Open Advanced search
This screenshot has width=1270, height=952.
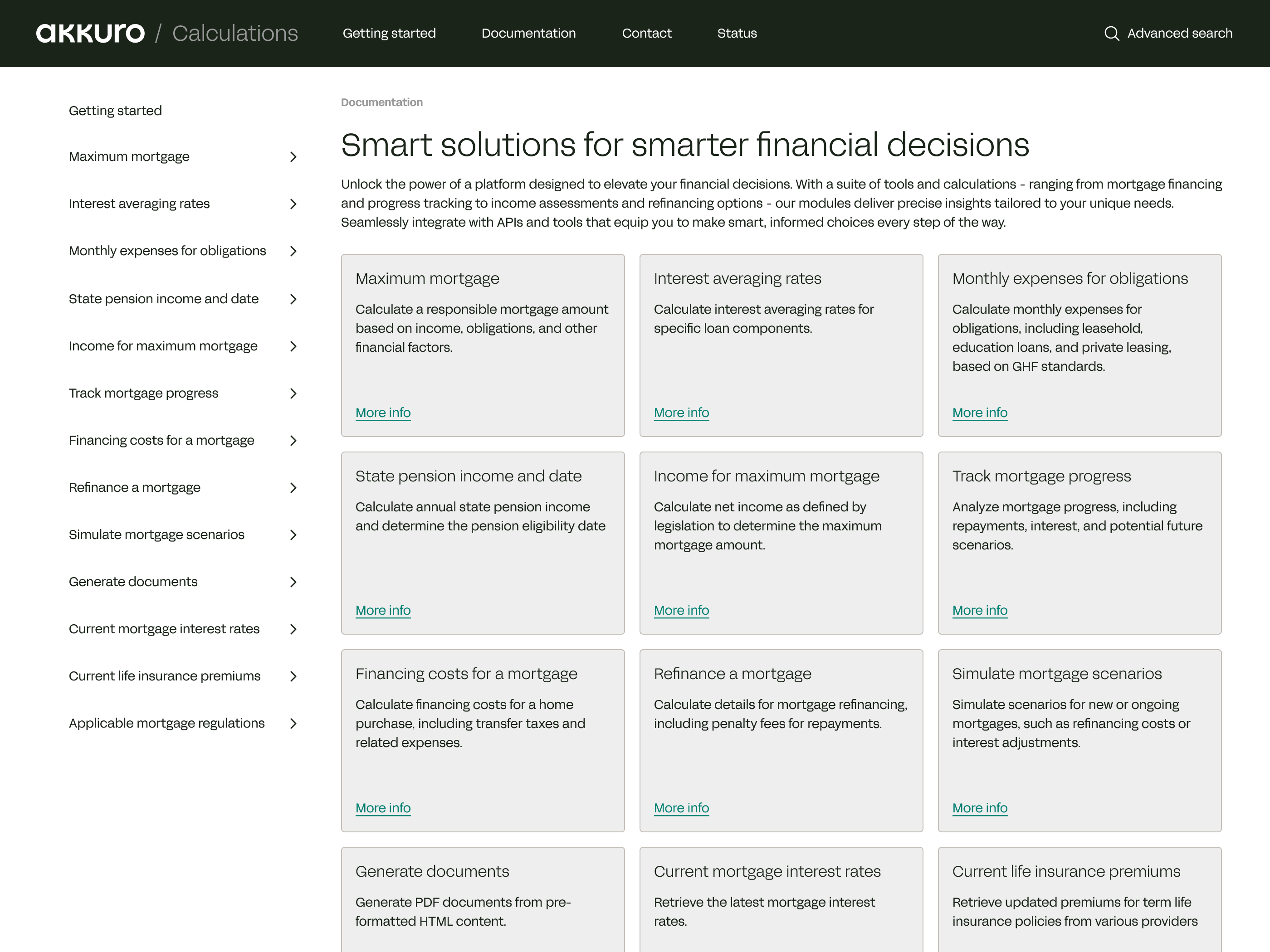coord(1179,33)
